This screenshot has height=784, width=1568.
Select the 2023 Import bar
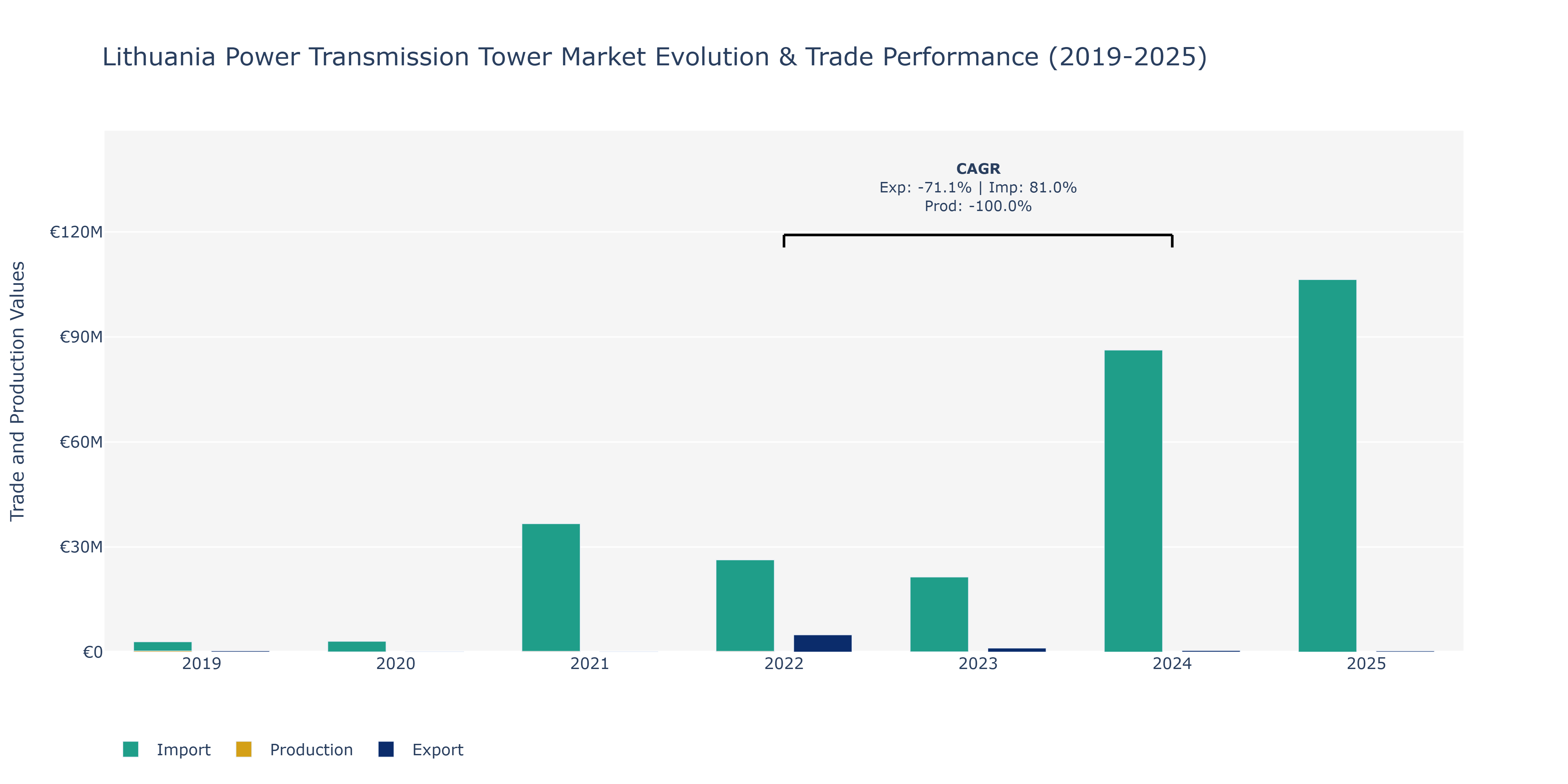939,614
